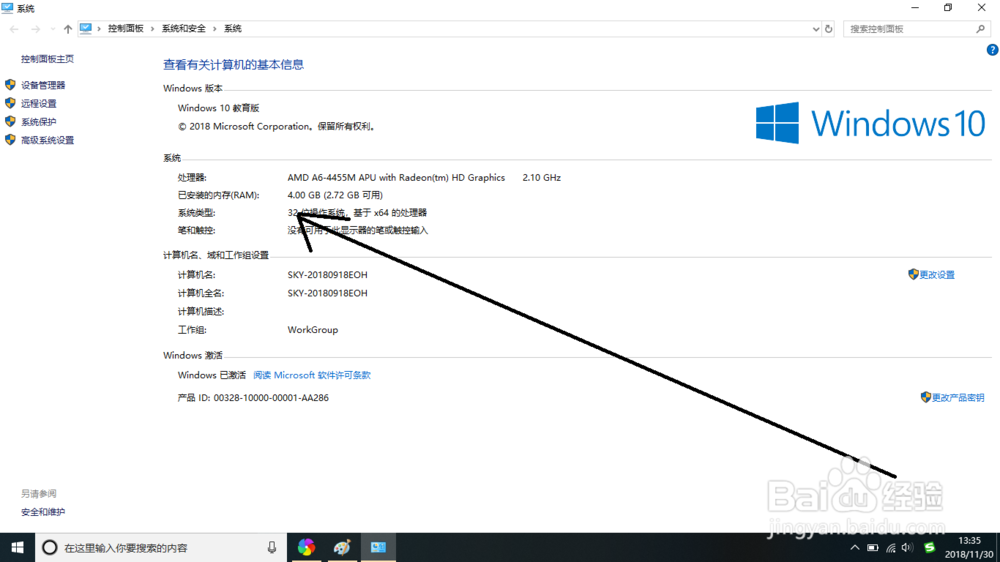1000x562 pixels.
Task: Select the Windows 10 教育版 text
Action: point(218,108)
